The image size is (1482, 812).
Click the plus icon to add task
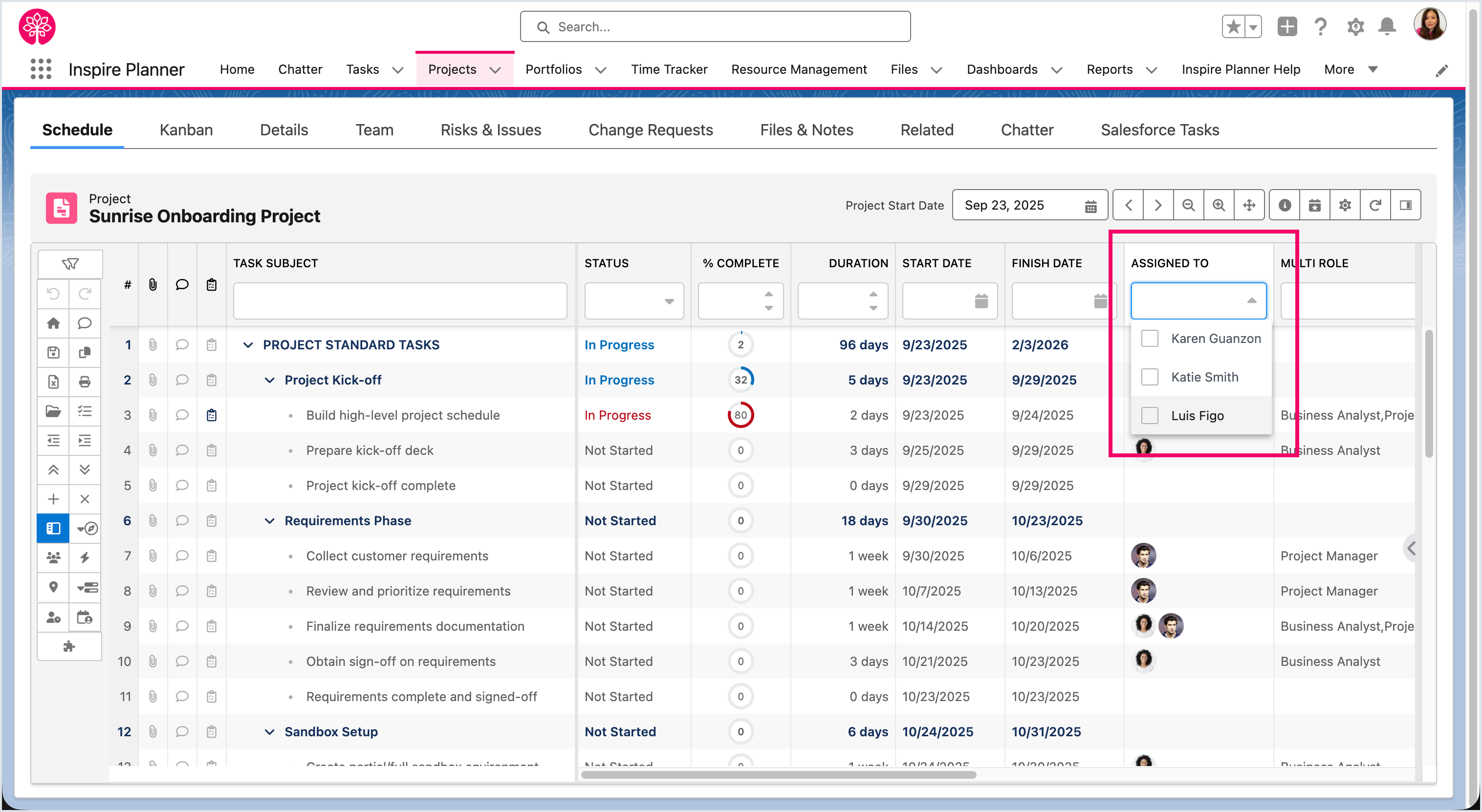[x=53, y=499]
